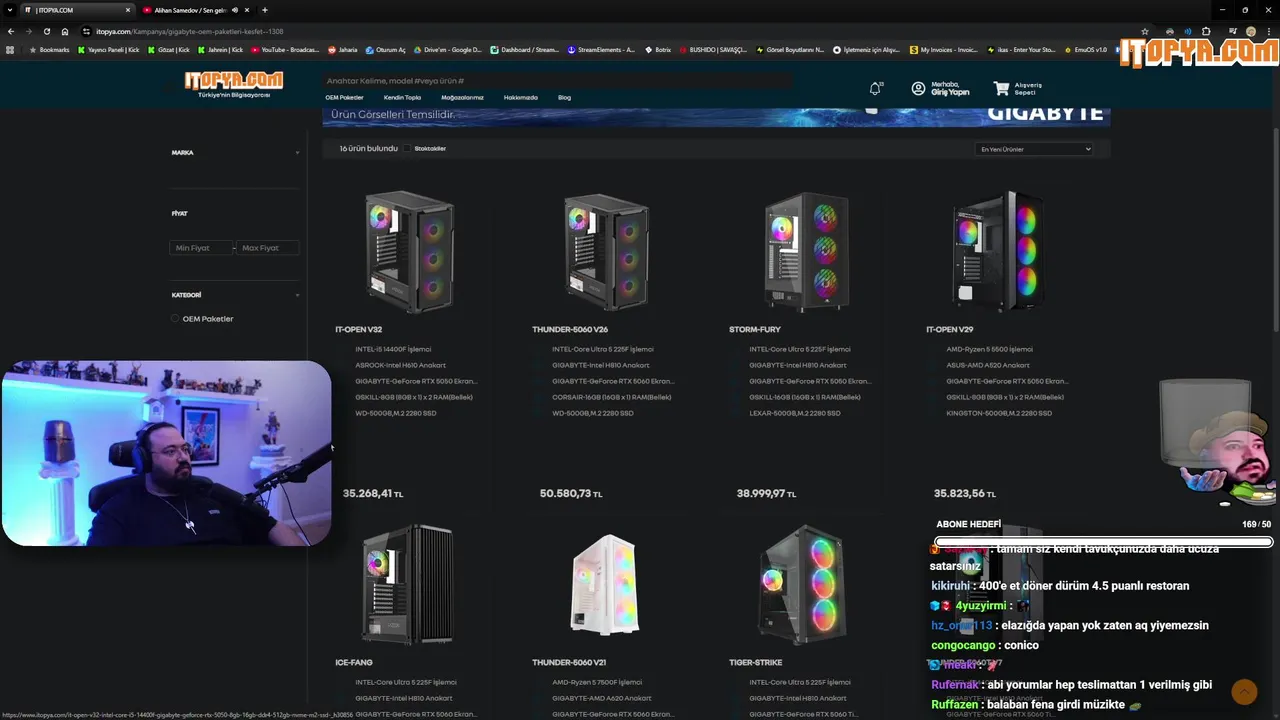1280x720 pixels.
Task: Collapse the KATEGORİ filter section
Action: (x=234, y=295)
